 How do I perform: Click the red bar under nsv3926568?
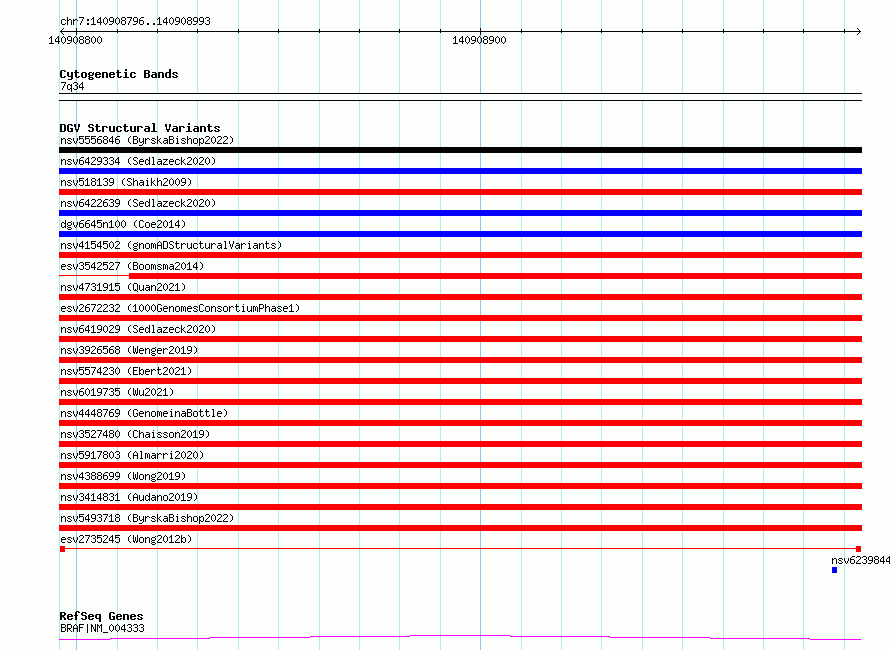point(460,360)
